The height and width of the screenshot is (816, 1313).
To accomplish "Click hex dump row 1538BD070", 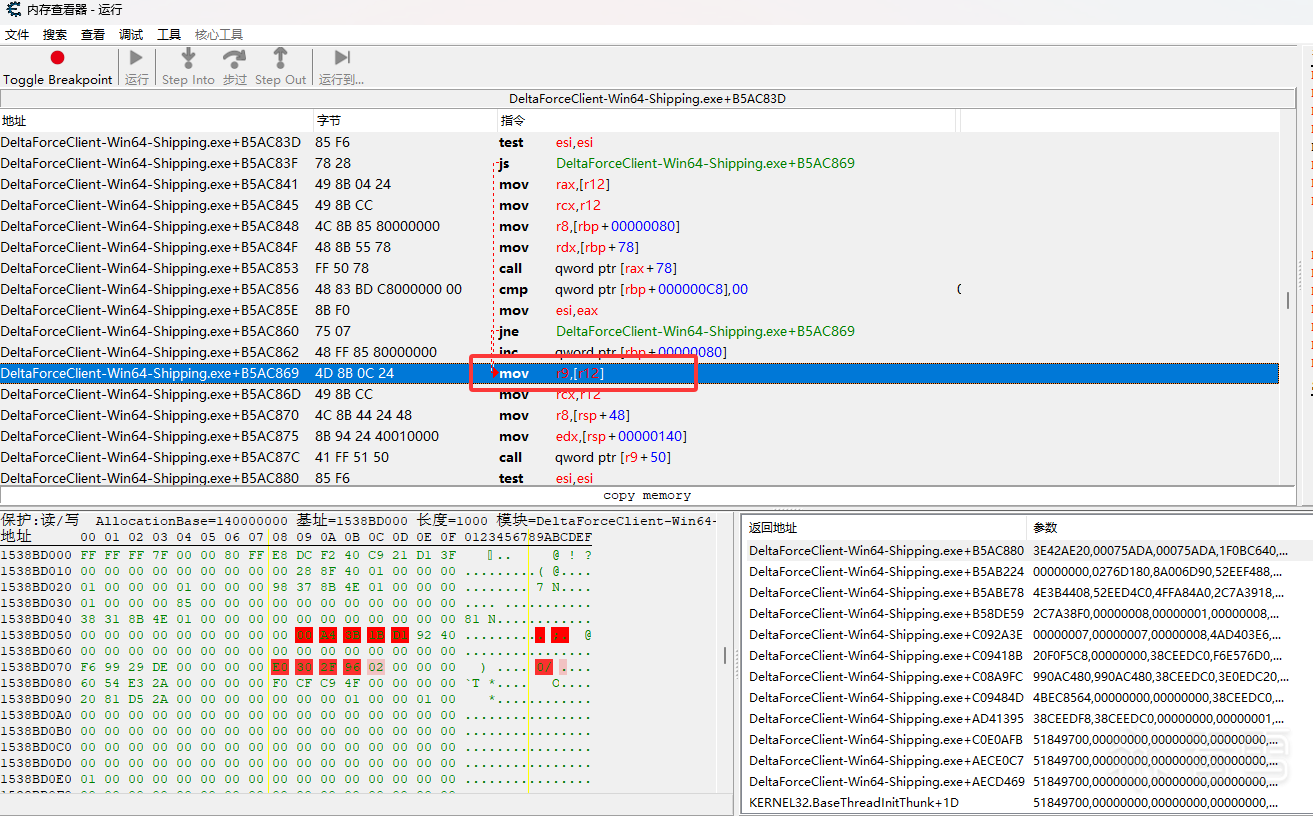I will 297,667.
